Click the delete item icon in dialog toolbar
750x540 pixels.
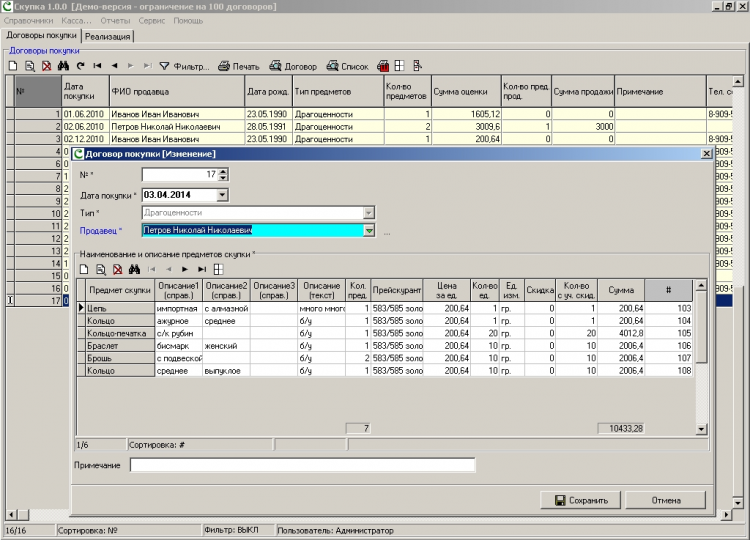[116, 269]
